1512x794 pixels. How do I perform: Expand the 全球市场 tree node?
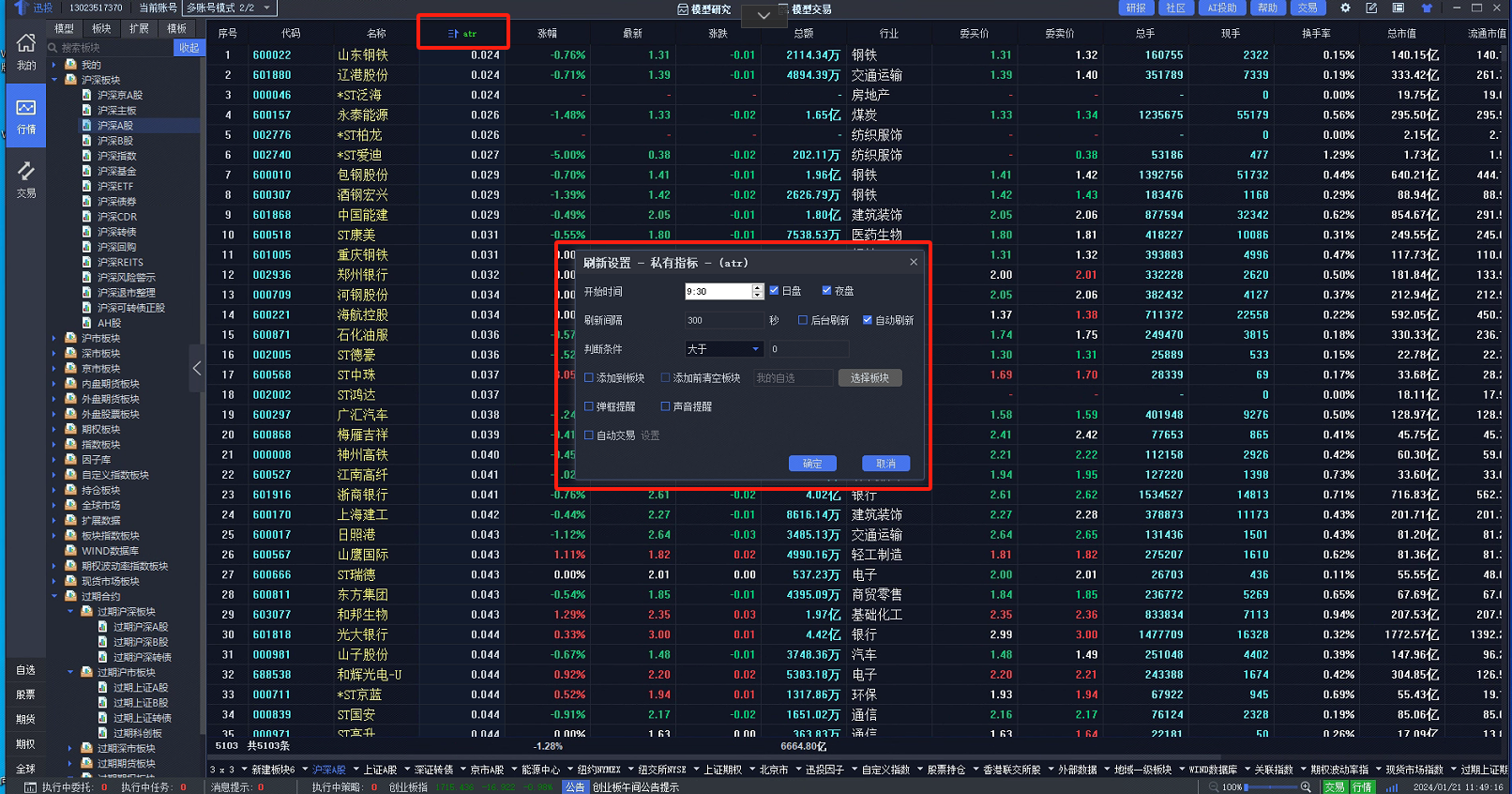(x=54, y=506)
